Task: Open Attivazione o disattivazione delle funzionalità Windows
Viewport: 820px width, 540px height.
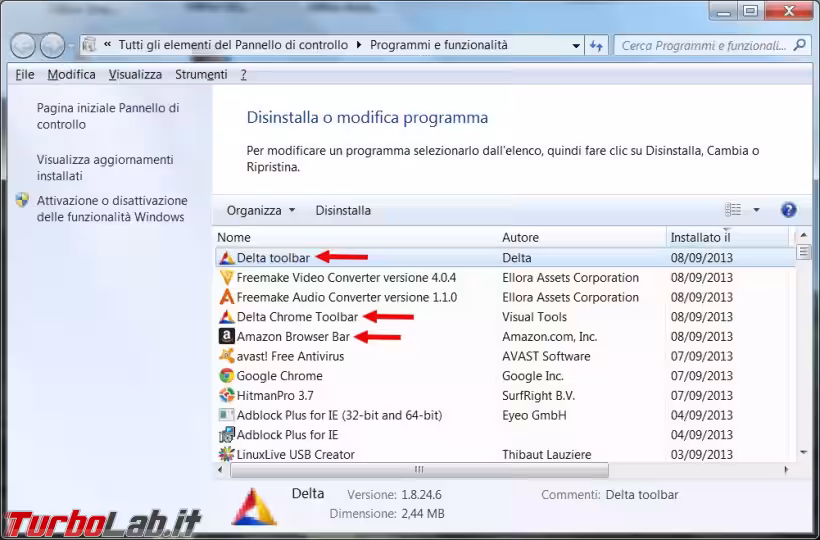Action: coord(112,209)
